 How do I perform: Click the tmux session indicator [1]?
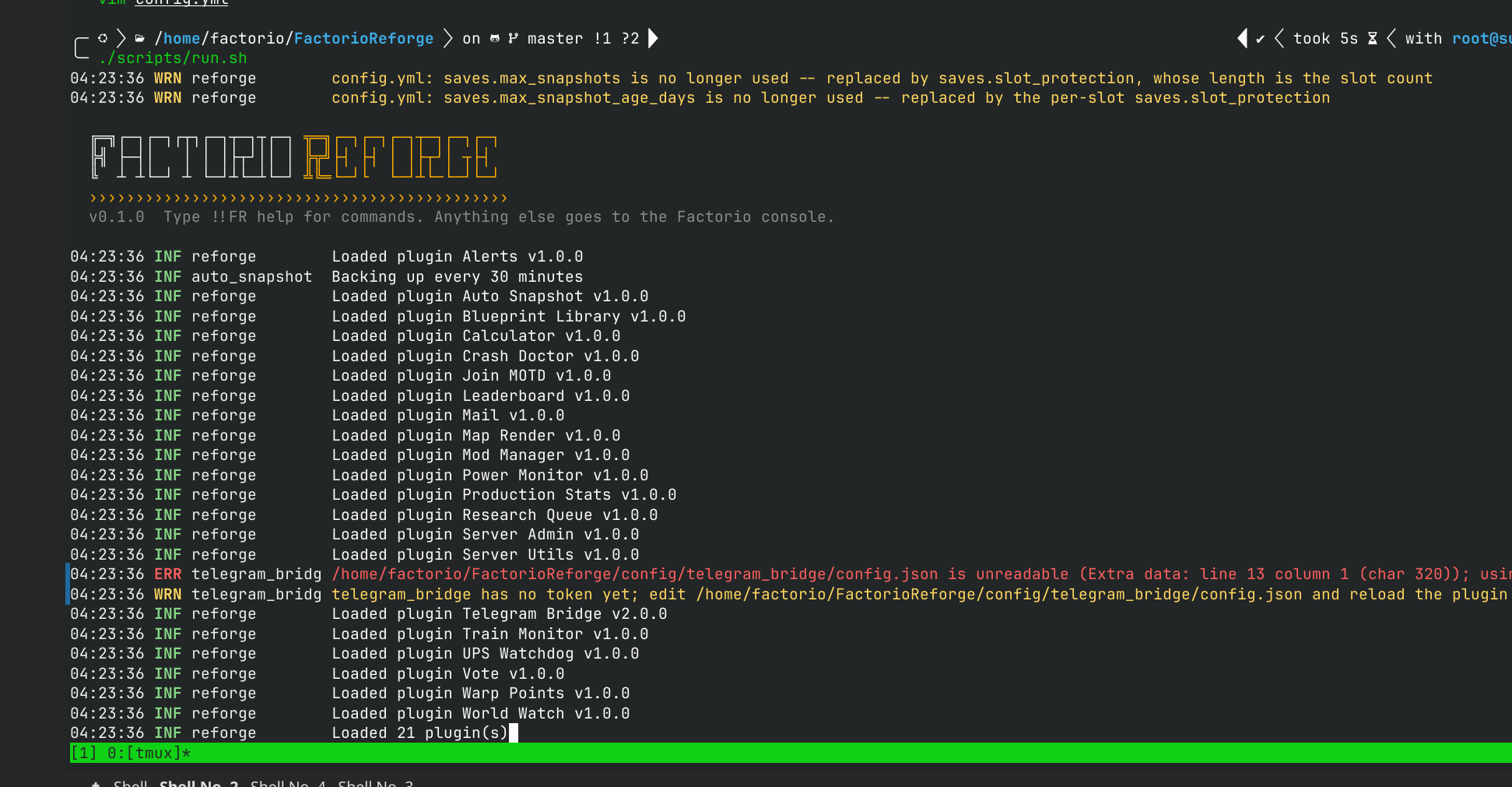pos(84,753)
